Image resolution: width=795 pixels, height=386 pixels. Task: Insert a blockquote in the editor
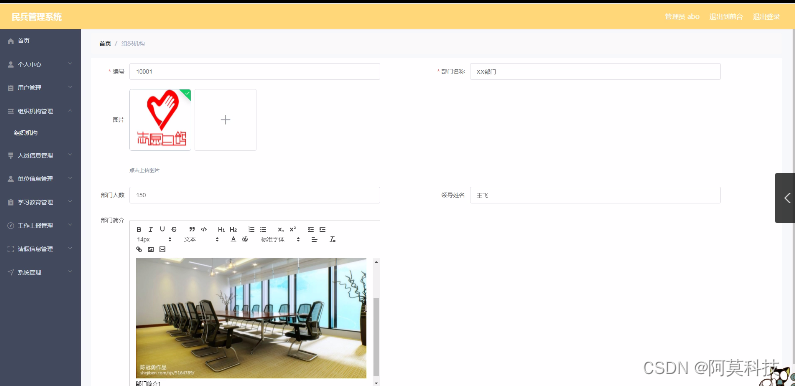coord(192,230)
